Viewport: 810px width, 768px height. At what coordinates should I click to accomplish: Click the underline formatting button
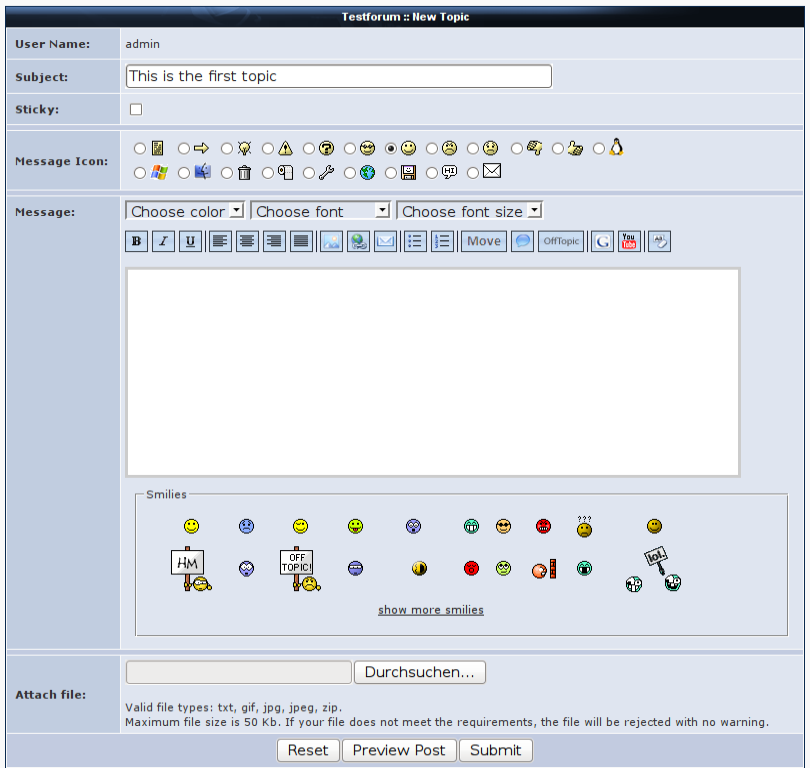190,241
